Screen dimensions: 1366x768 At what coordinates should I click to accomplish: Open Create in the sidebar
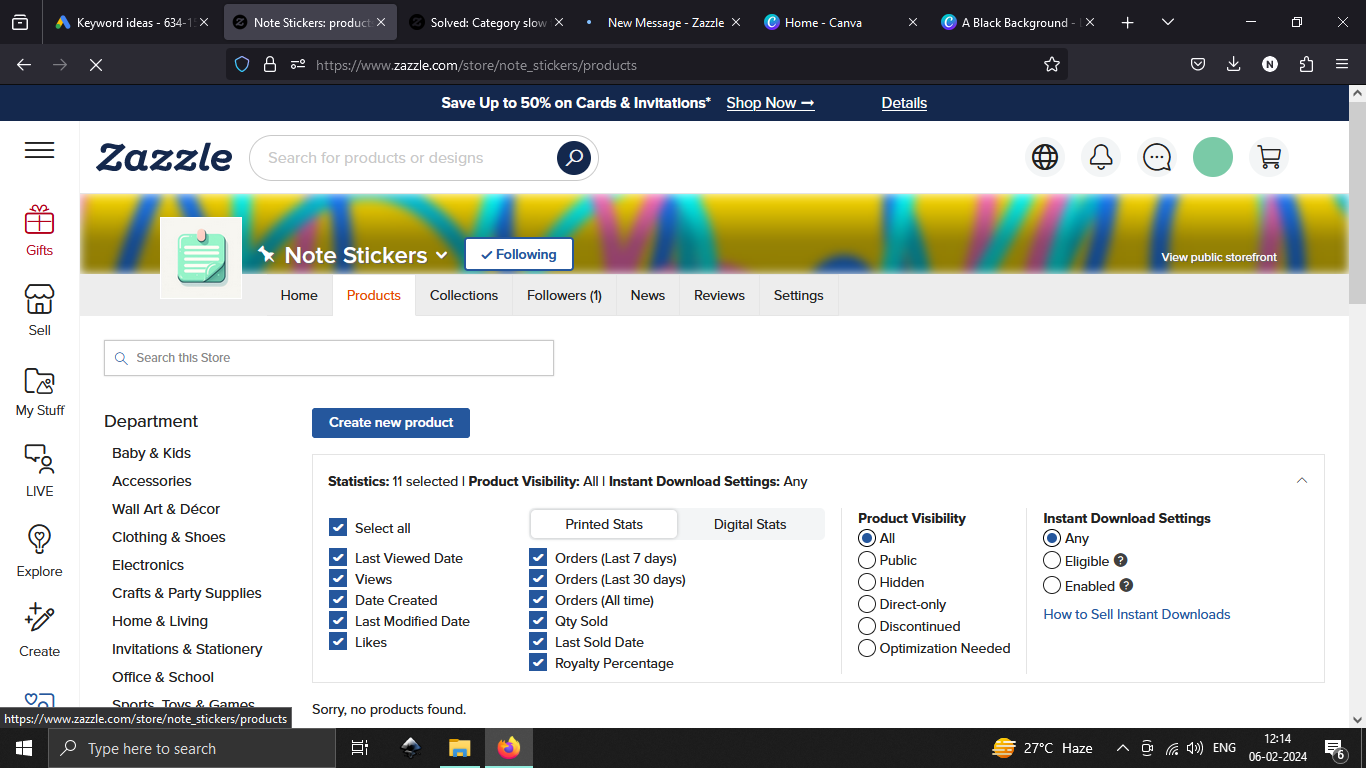(x=40, y=631)
